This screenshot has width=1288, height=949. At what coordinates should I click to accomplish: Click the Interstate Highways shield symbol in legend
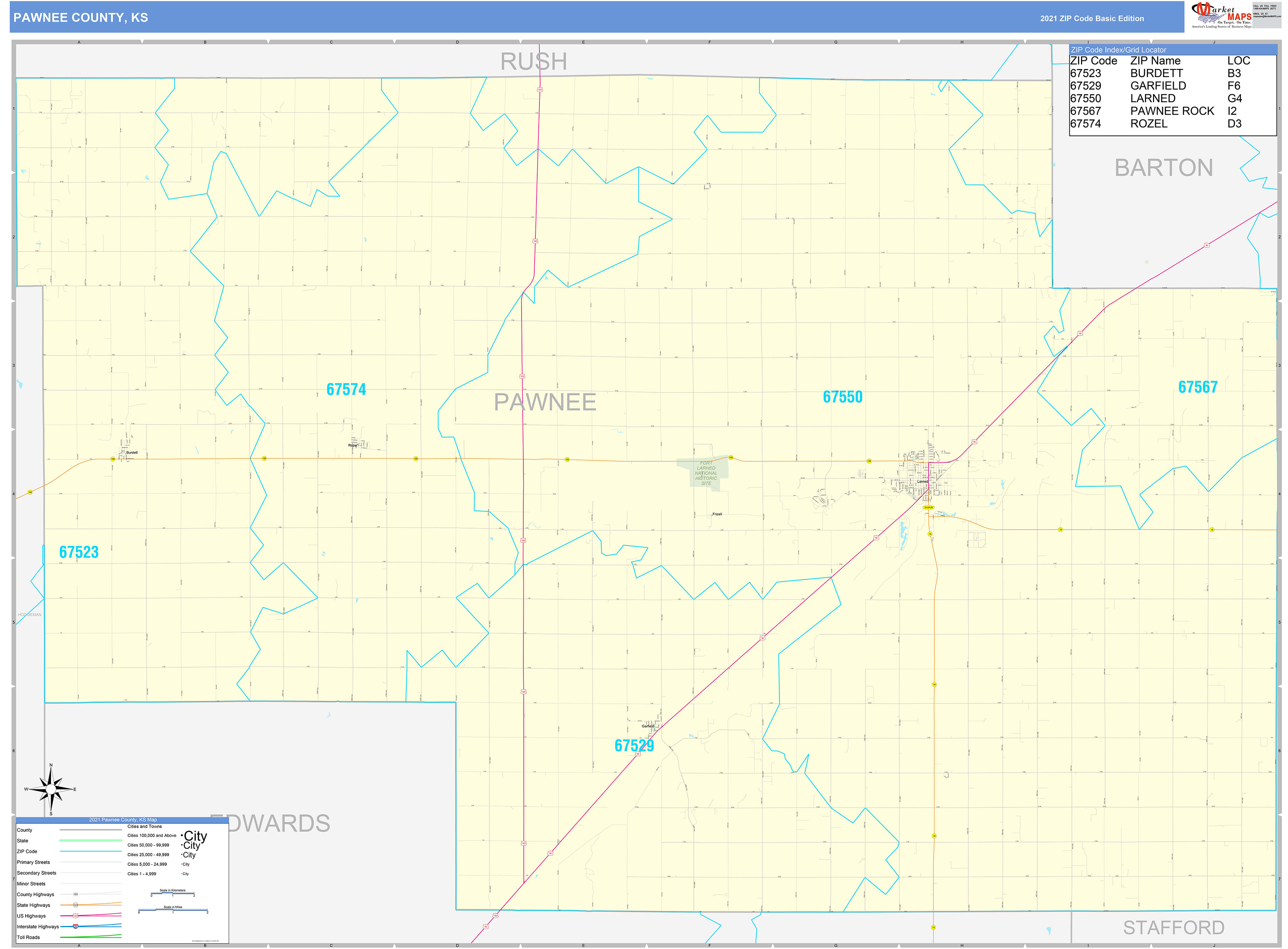click(76, 927)
